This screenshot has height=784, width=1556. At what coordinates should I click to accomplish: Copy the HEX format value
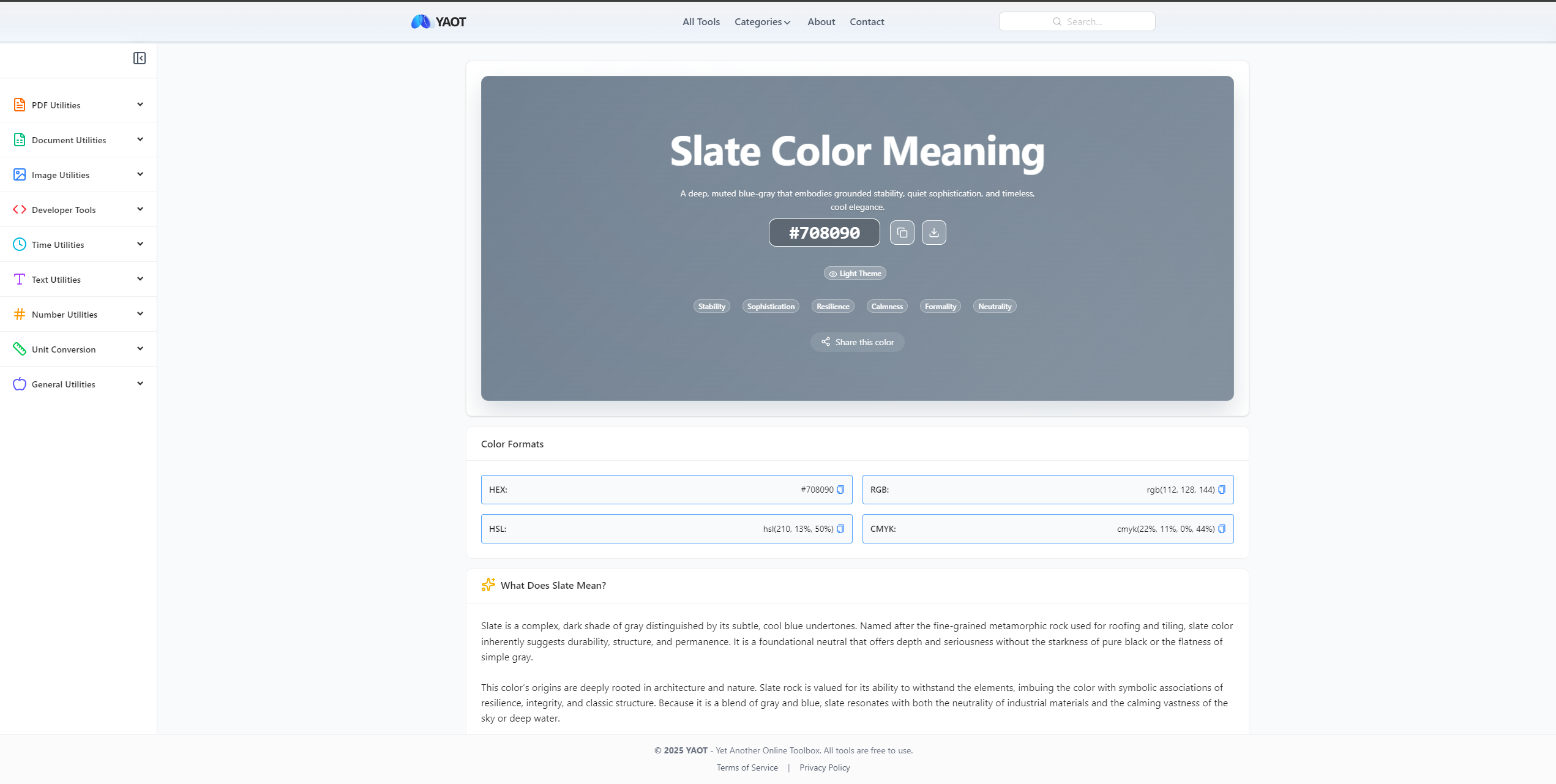(840, 490)
